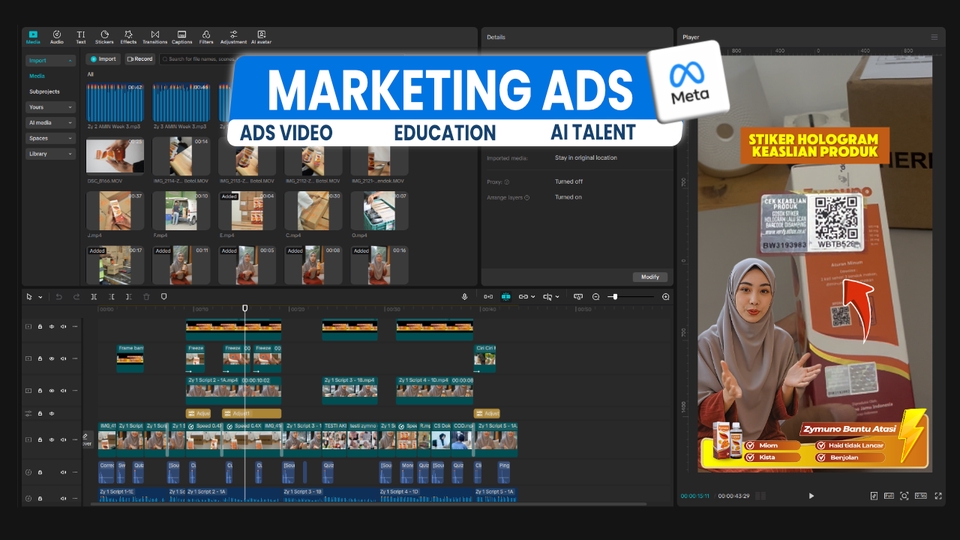Click the Player aspect ratio icon
This screenshot has height=540, width=960.
[920, 496]
